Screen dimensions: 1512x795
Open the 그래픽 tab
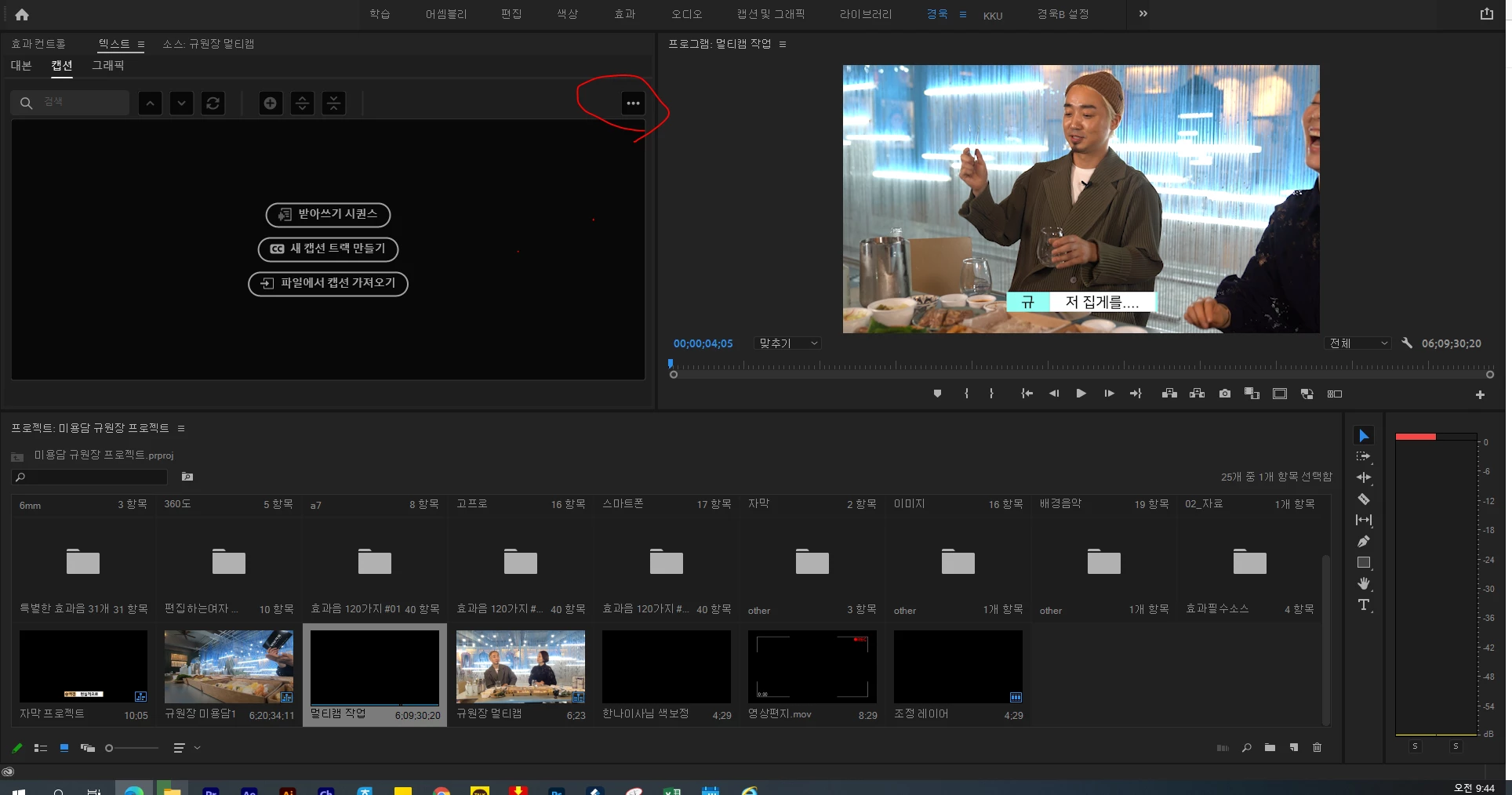pos(108,66)
